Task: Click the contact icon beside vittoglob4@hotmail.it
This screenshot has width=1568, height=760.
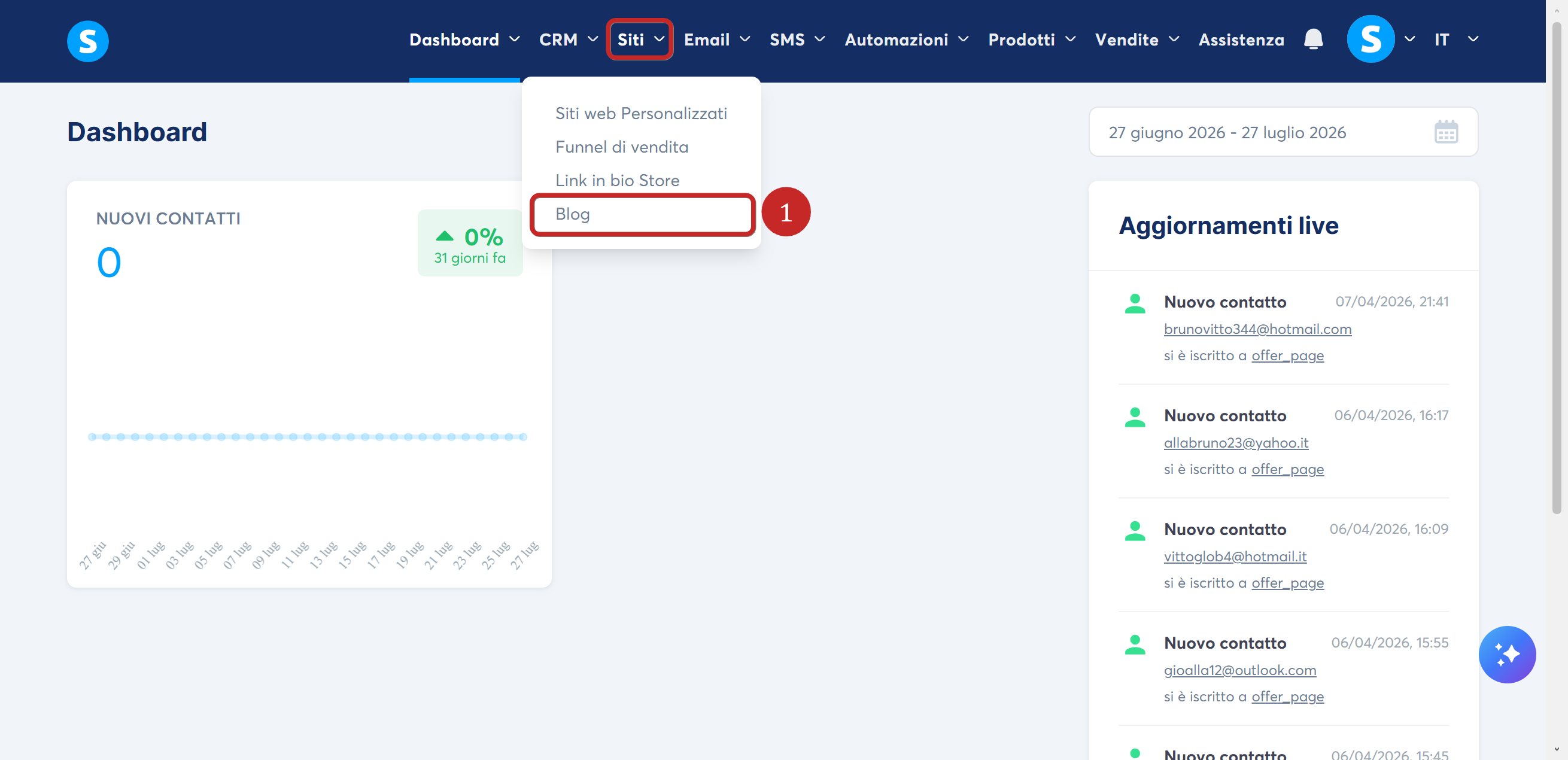Action: [1135, 531]
